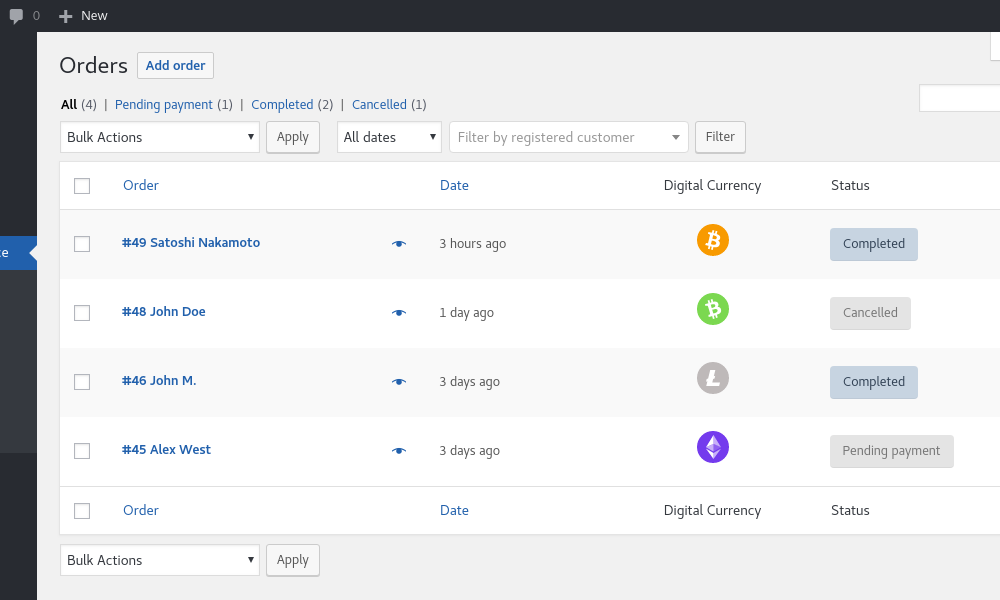Click the comments bubble icon in top bar
1000x600 pixels.
click(x=17, y=16)
